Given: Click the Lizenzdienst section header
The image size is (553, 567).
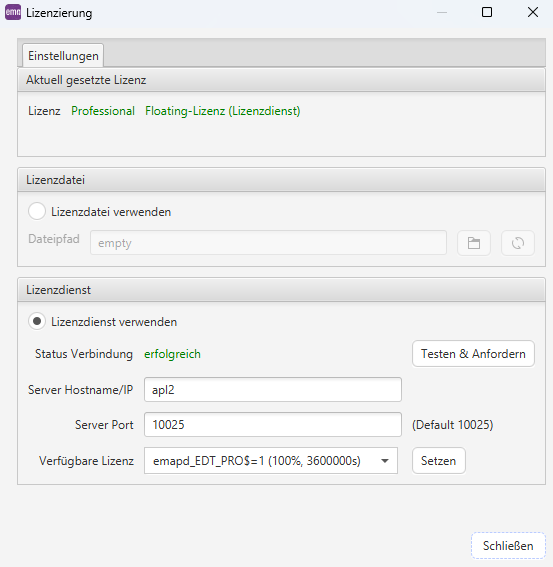Looking at the screenshot, I should pyautogui.click(x=281, y=290).
